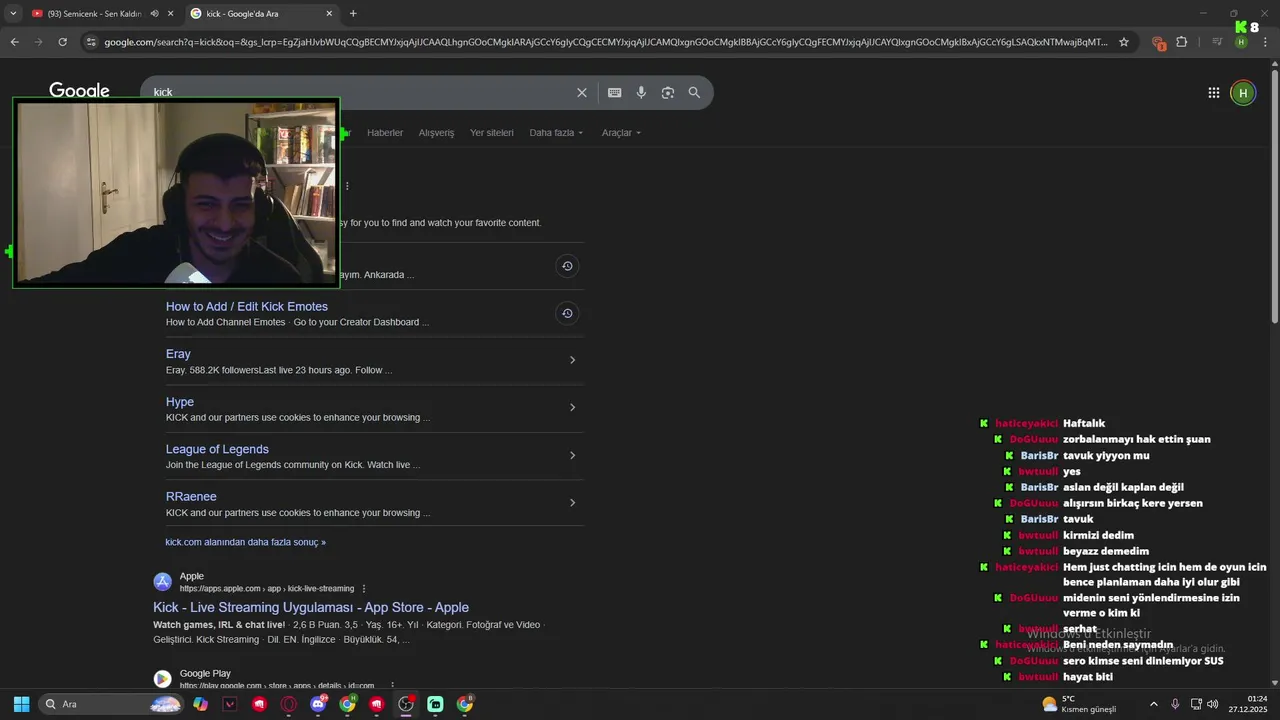Open the Chrome profile H in toolbar
Image resolution: width=1280 pixels, height=720 pixels.
1241,42
